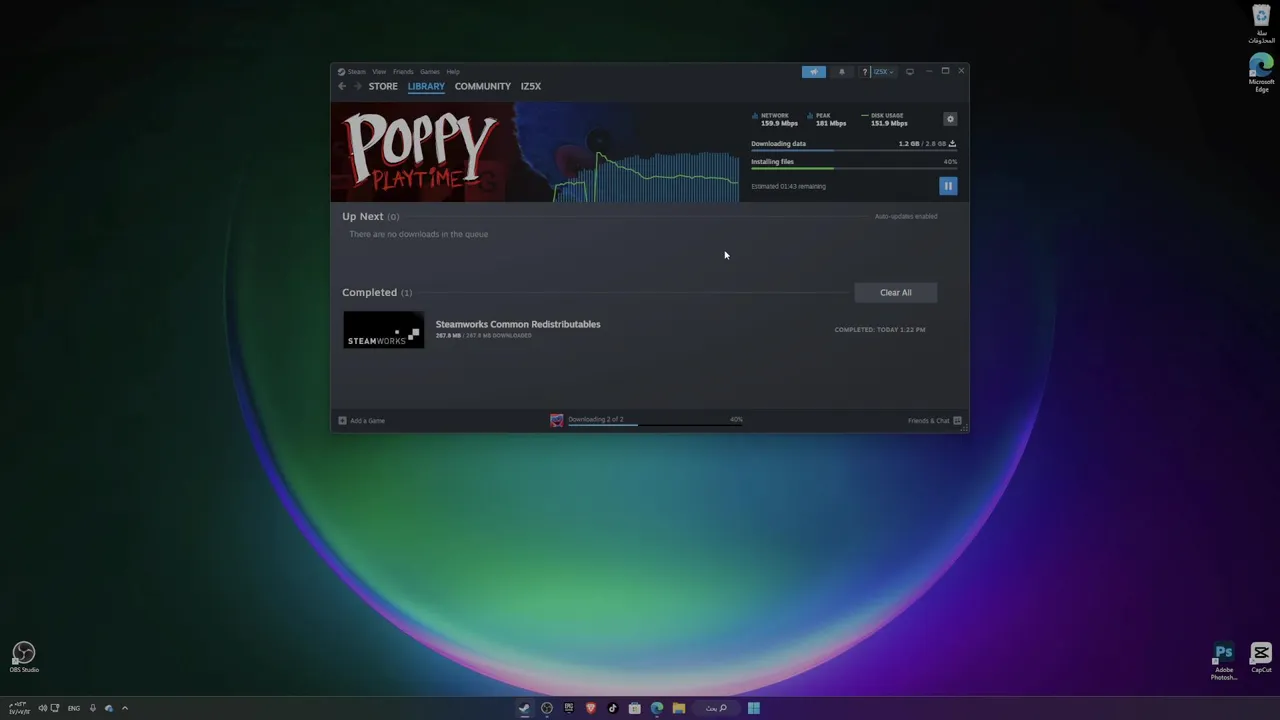
Task: Expand the IZ5X account dropdown
Action: pos(883,72)
